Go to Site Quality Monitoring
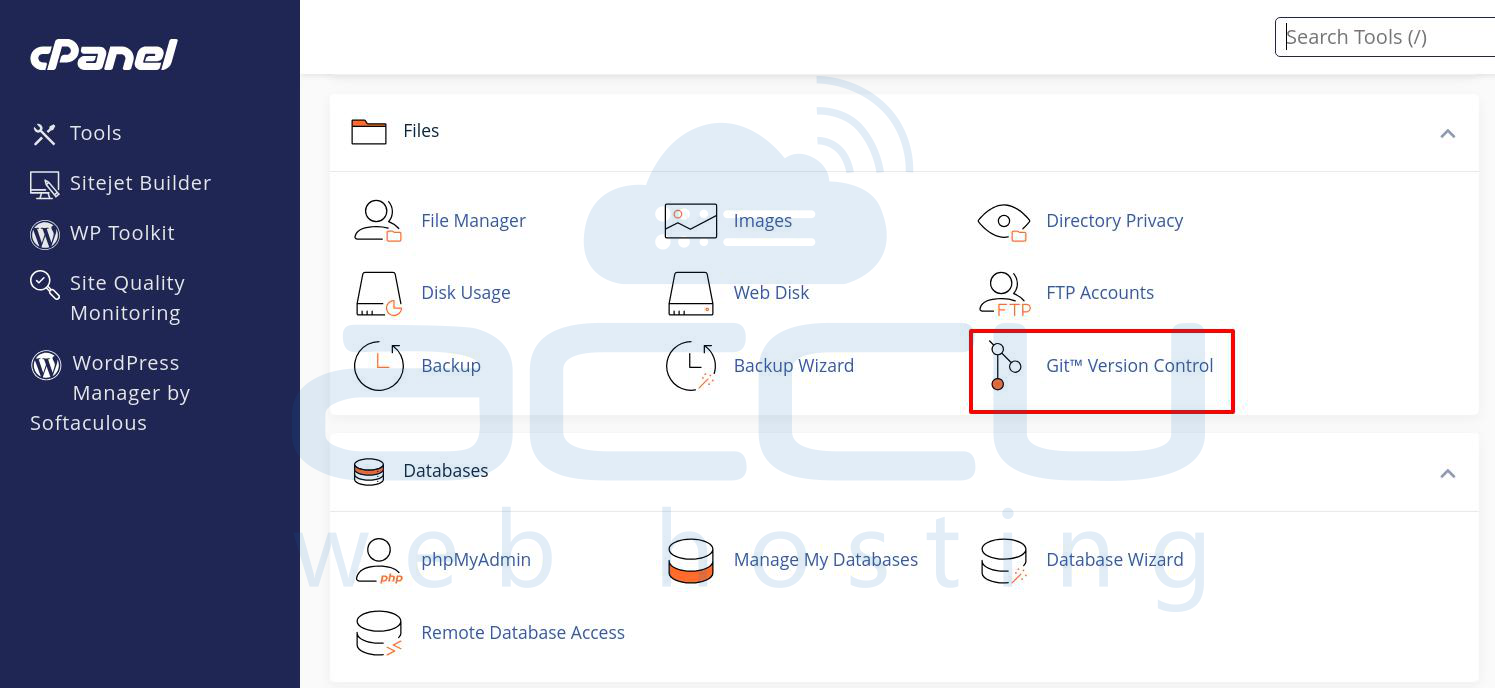The width and height of the screenshot is (1495, 688). (x=127, y=298)
